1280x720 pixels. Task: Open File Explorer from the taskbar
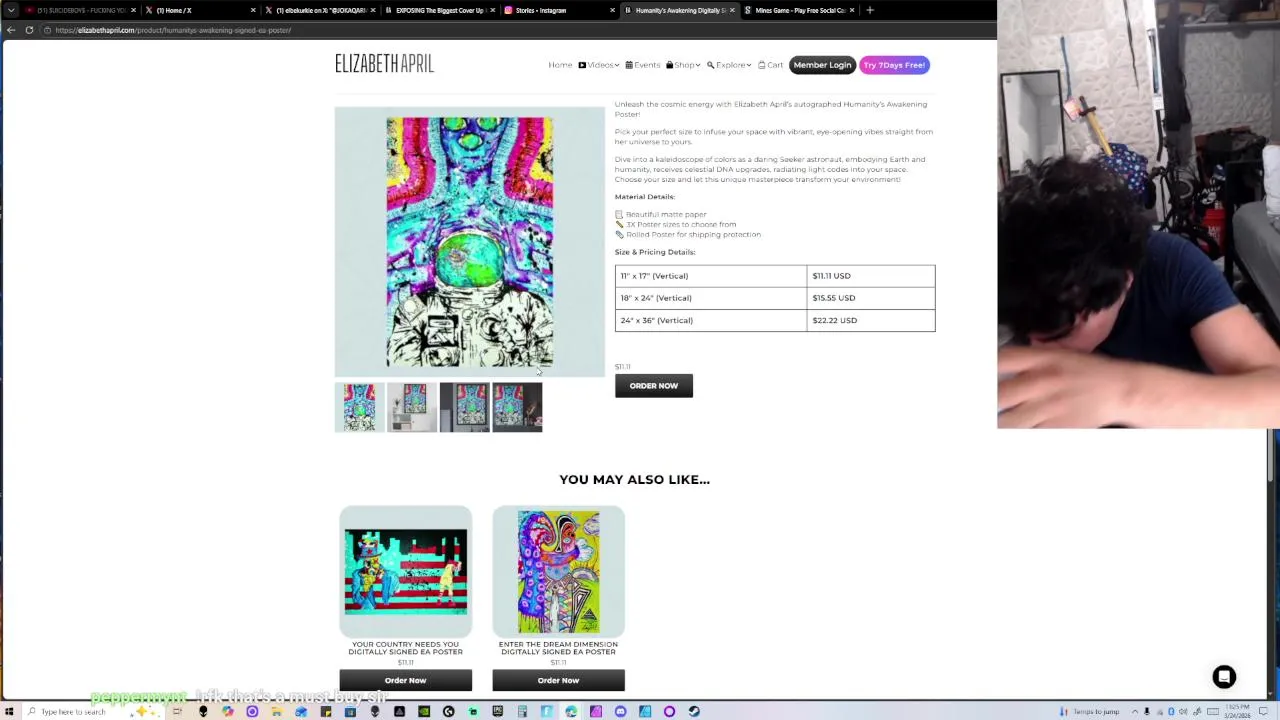click(276, 711)
